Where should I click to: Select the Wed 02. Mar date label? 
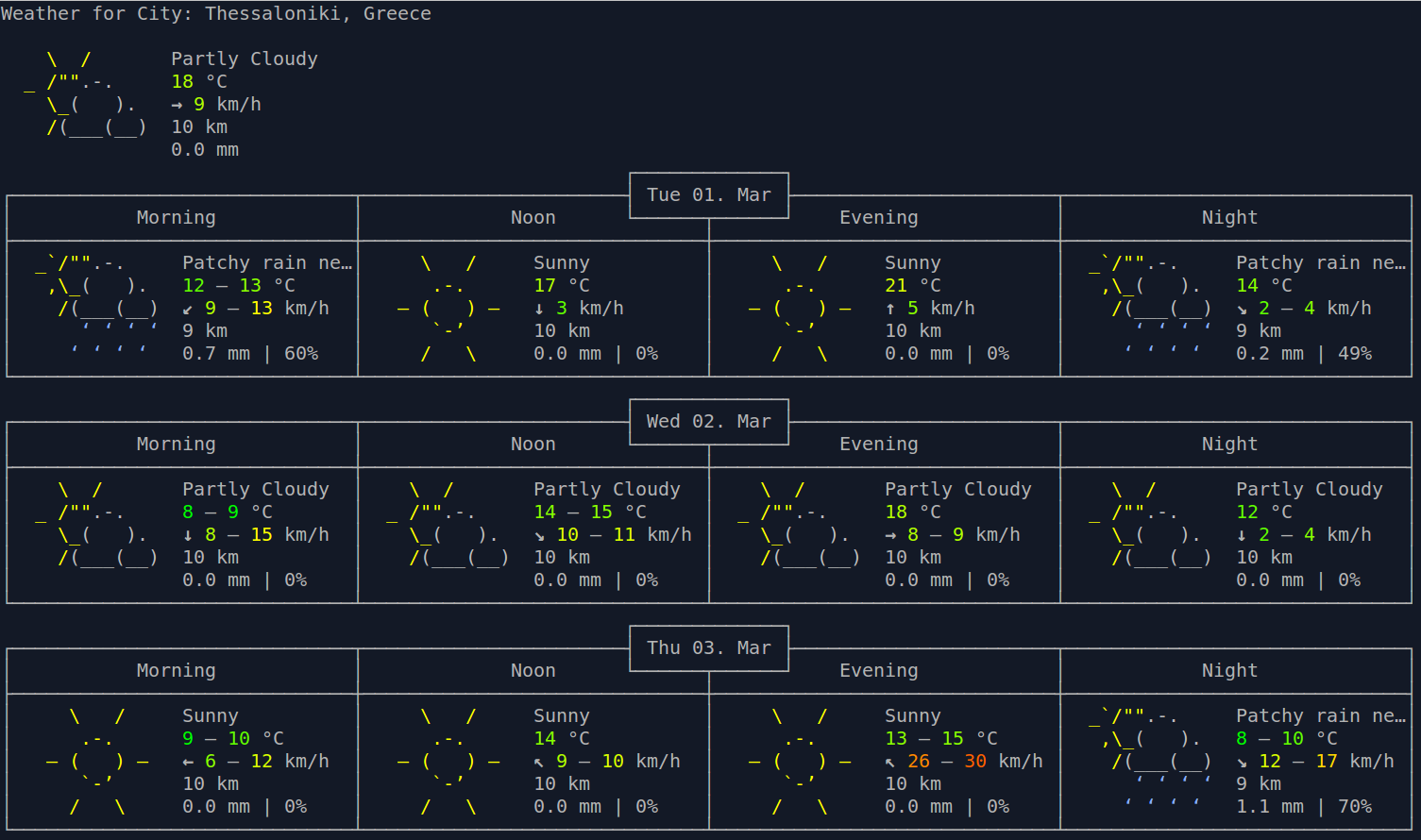click(708, 422)
